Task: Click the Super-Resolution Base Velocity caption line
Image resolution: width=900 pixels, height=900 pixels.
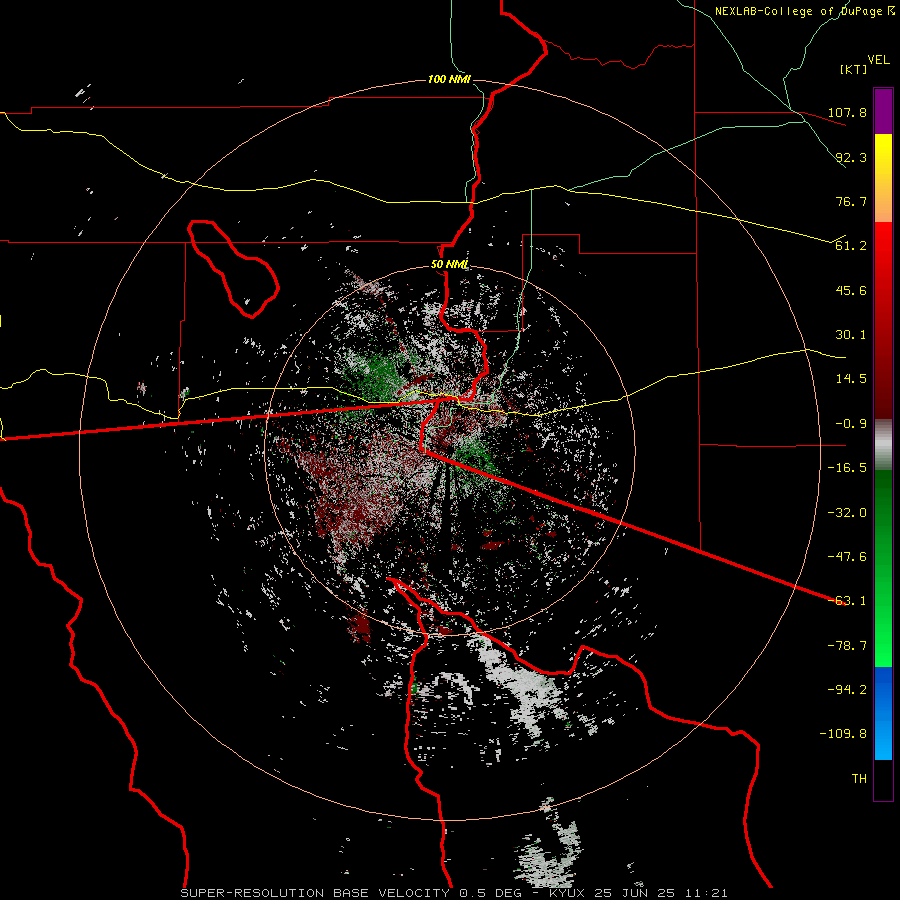Action: 454,893
